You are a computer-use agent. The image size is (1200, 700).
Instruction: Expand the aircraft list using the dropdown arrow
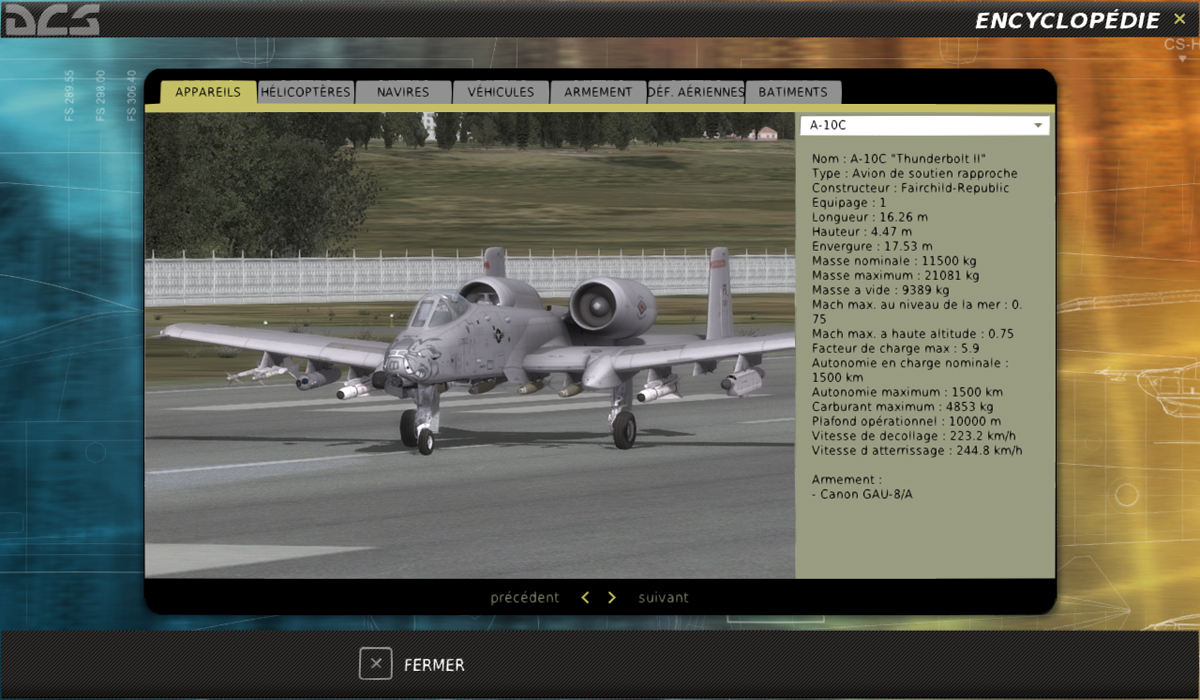(x=1038, y=126)
